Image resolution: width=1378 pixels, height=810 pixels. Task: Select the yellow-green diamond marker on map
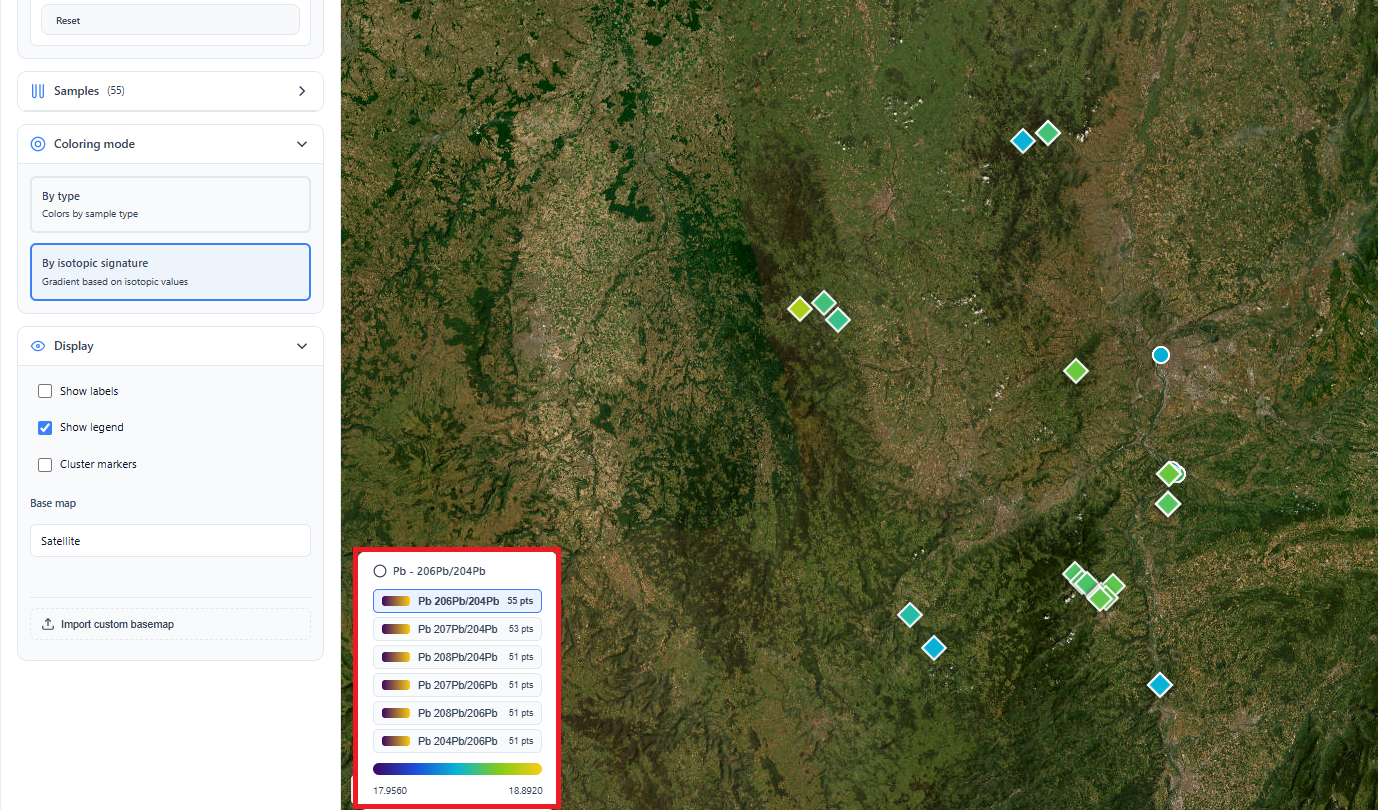point(799,308)
